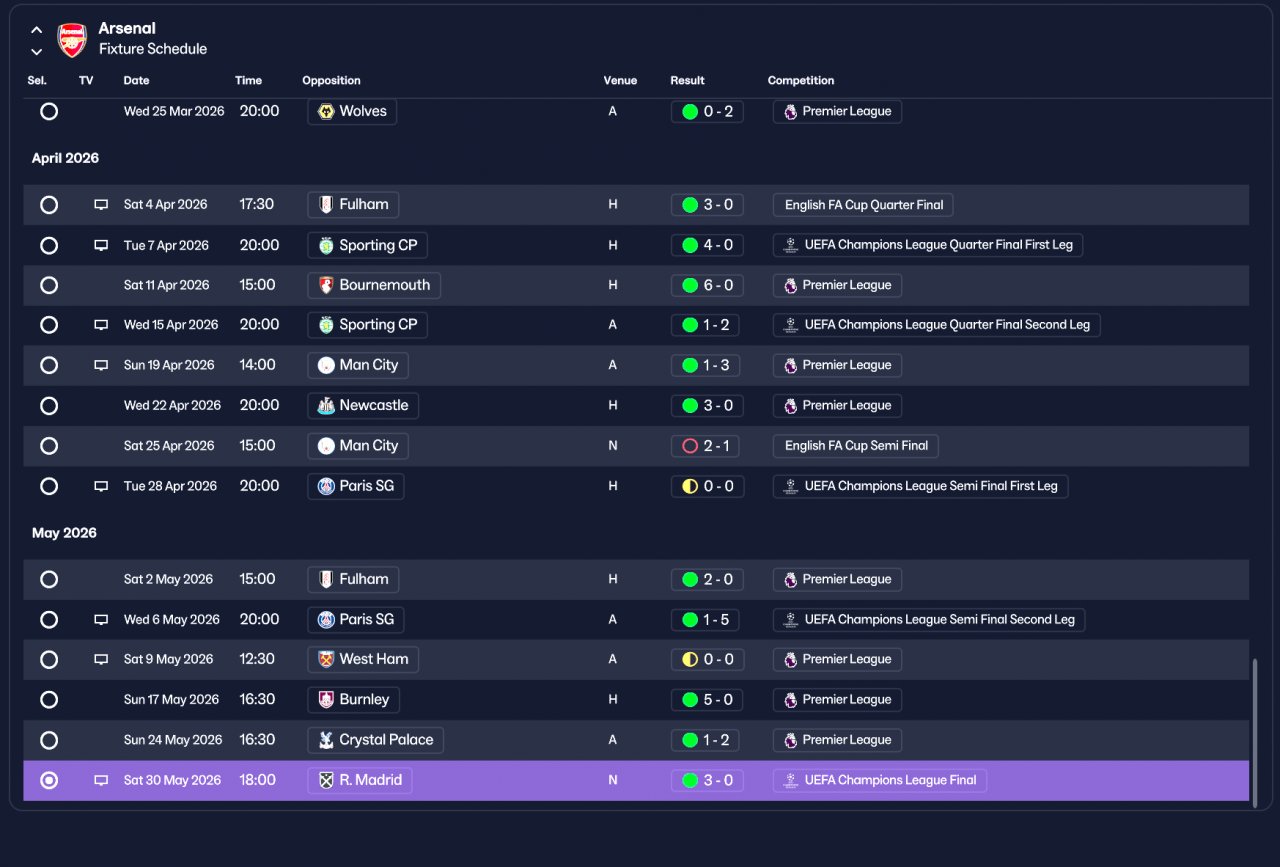
Task: Open UEFA Champions League Final competition
Action: [880, 780]
